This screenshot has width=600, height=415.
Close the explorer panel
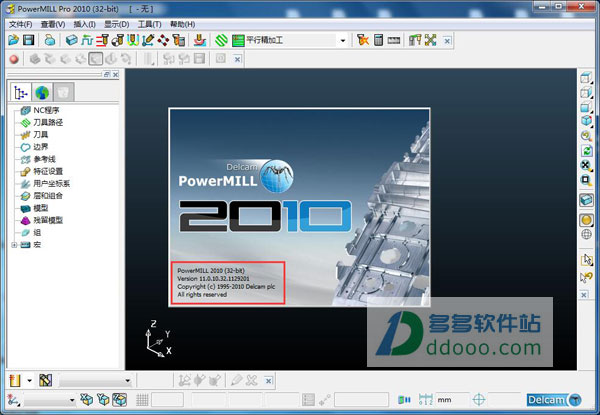coord(115,74)
